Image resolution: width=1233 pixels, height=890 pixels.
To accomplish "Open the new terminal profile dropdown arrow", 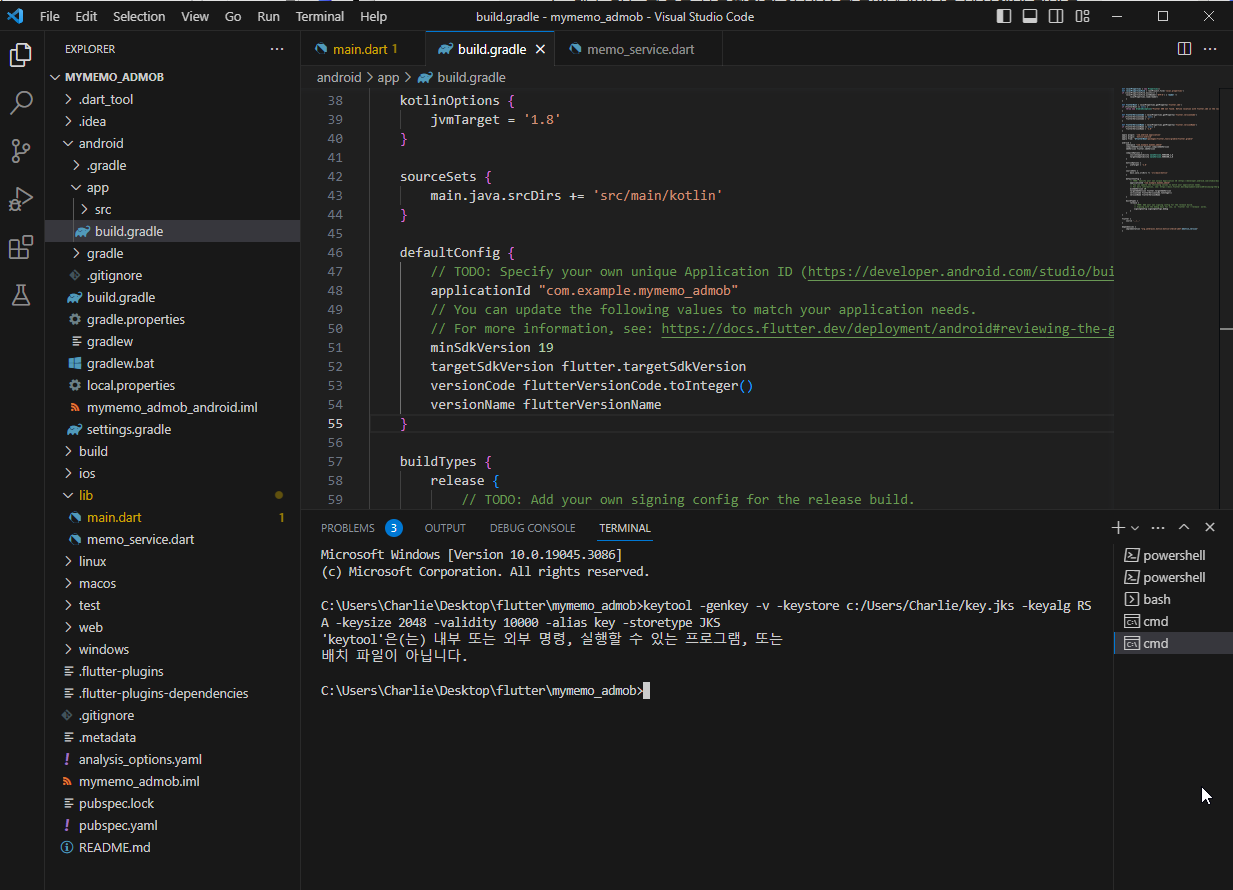I will click(1135, 527).
